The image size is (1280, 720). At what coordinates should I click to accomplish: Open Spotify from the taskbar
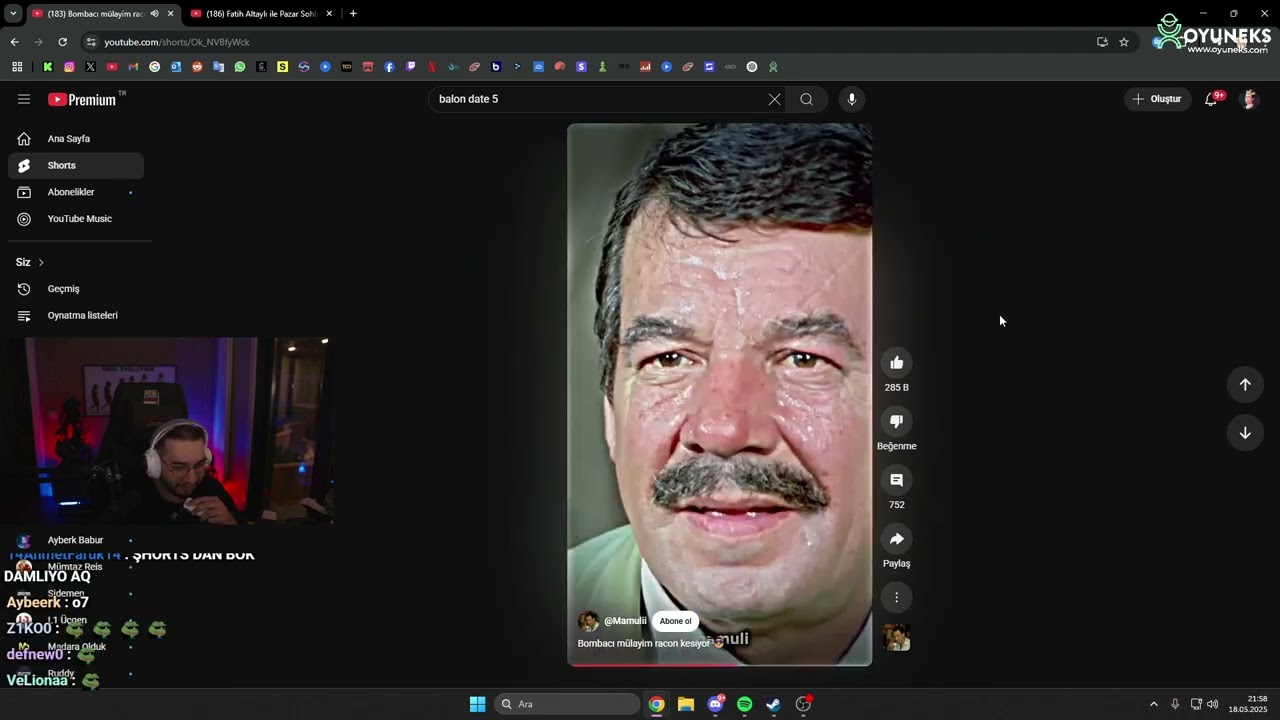pyautogui.click(x=745, y=704)
